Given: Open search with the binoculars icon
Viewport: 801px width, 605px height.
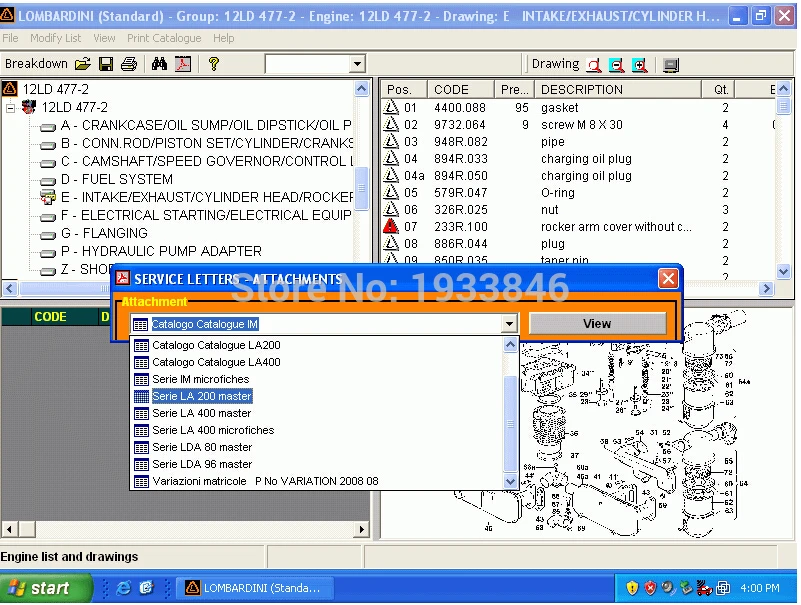Looking at the screenshot, I should (159, 64).
